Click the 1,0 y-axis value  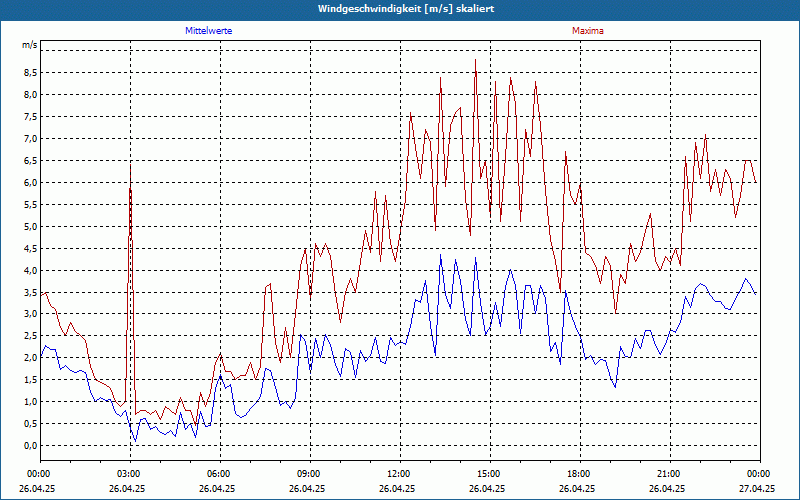click(30, 401)
